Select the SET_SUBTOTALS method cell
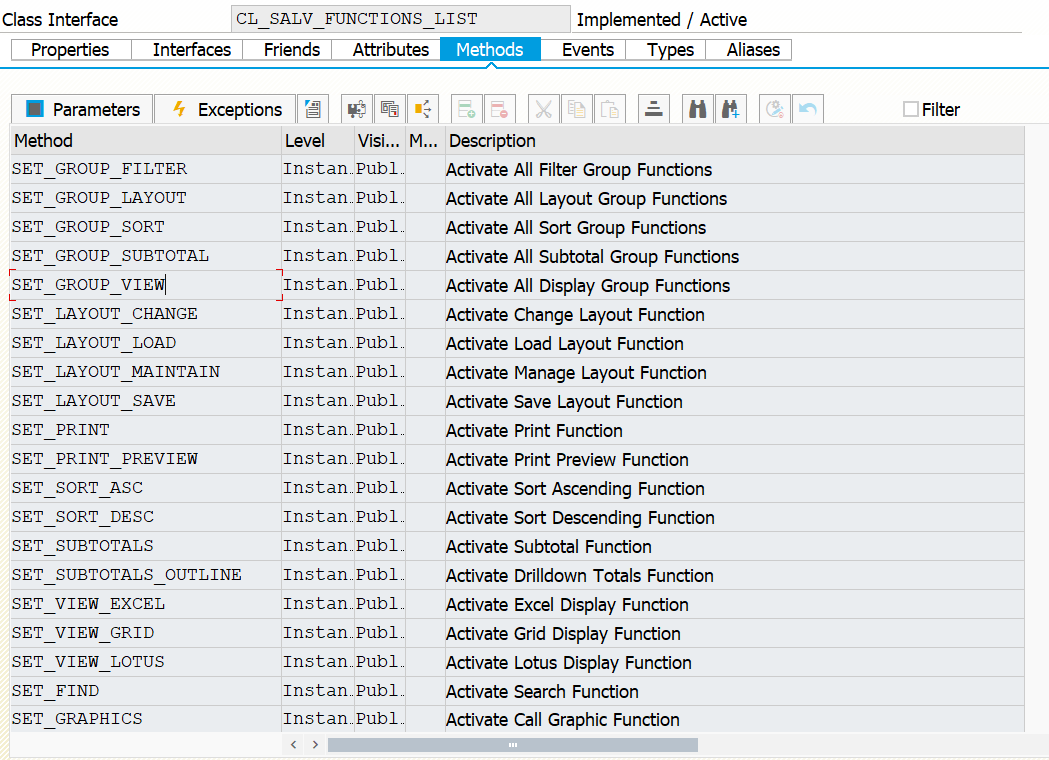Viewport: 1049px width, 760px height. pos(146,546)
